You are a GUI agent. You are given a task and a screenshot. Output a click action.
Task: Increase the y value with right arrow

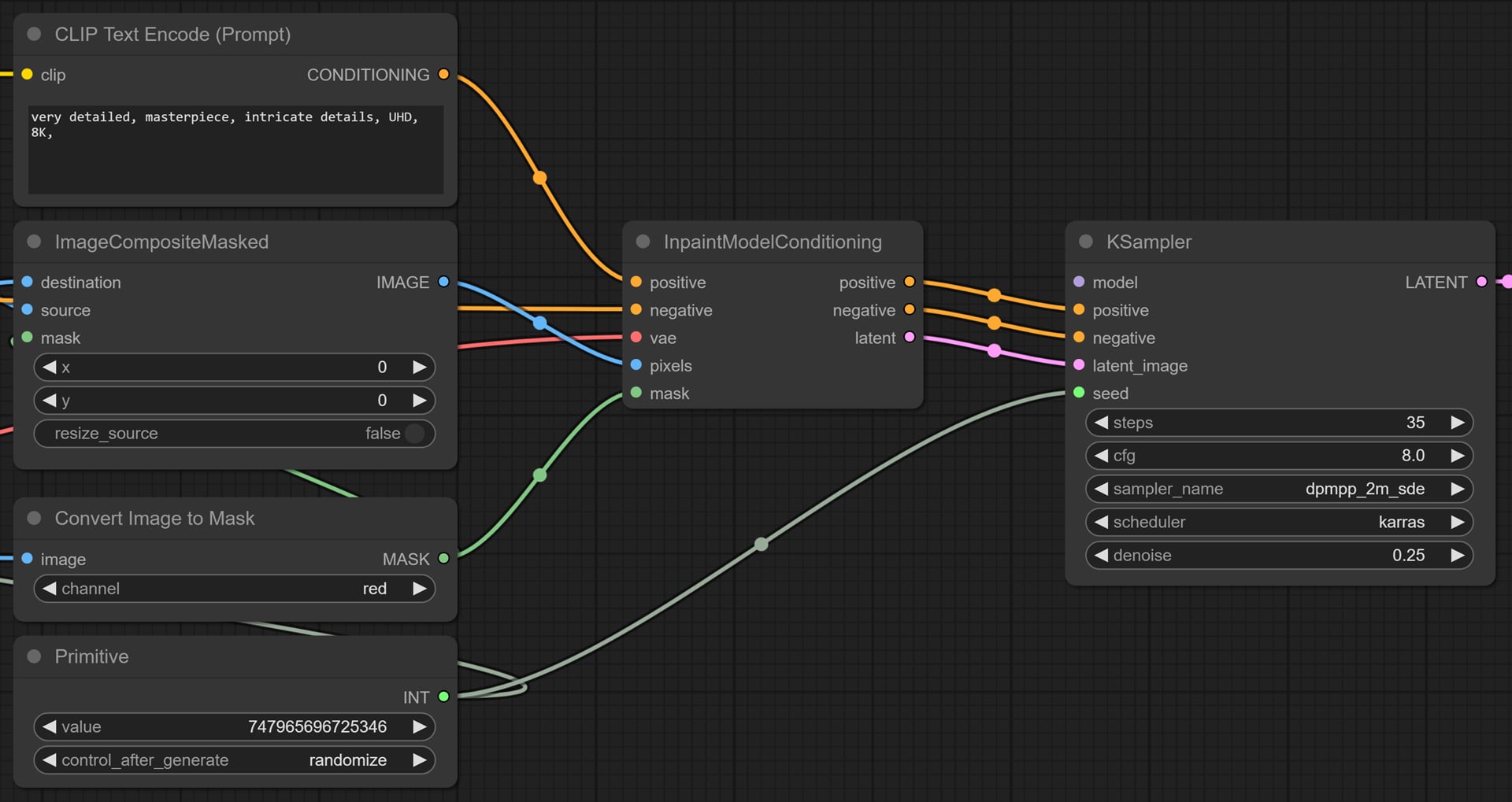(420, 401)
